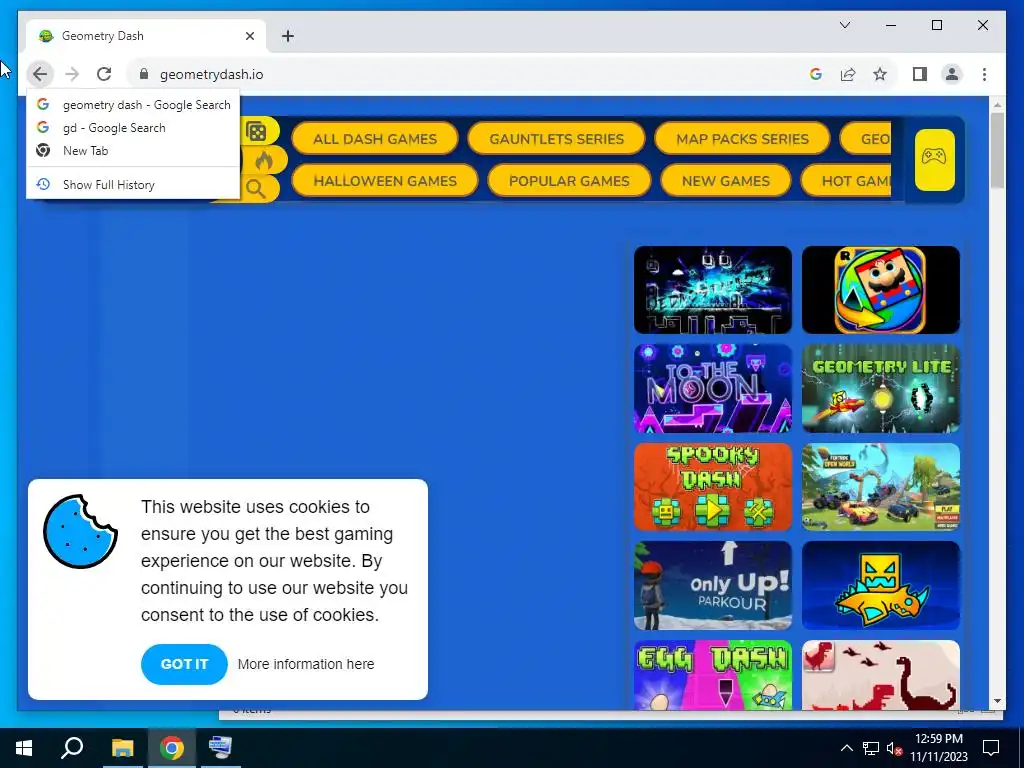The width and height of the screenshot is (1024, 768).
Task: Click the computer app icon in taskbar
Action: pos(220,748)
